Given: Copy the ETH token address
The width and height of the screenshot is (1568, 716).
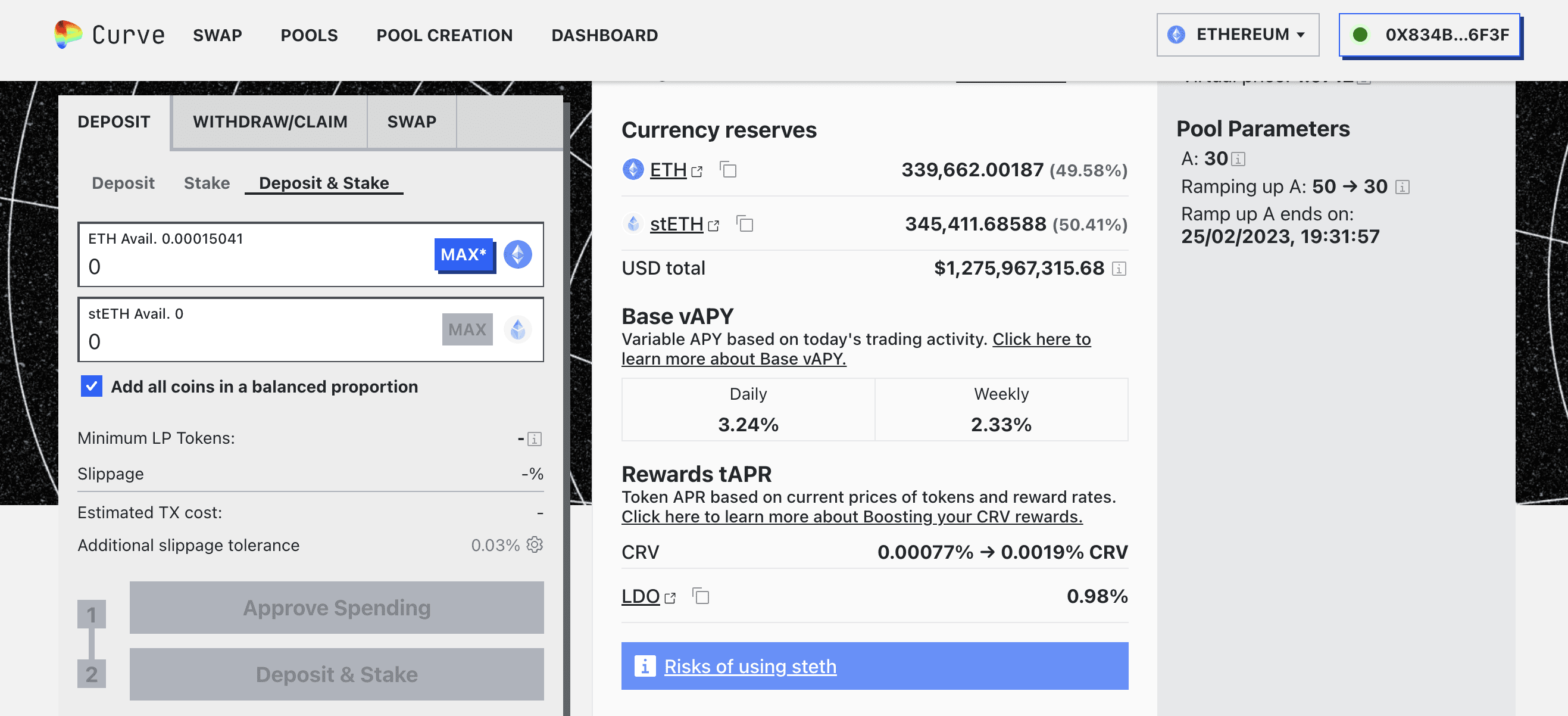Looking at the screenshot, I should tap(728, 170).
